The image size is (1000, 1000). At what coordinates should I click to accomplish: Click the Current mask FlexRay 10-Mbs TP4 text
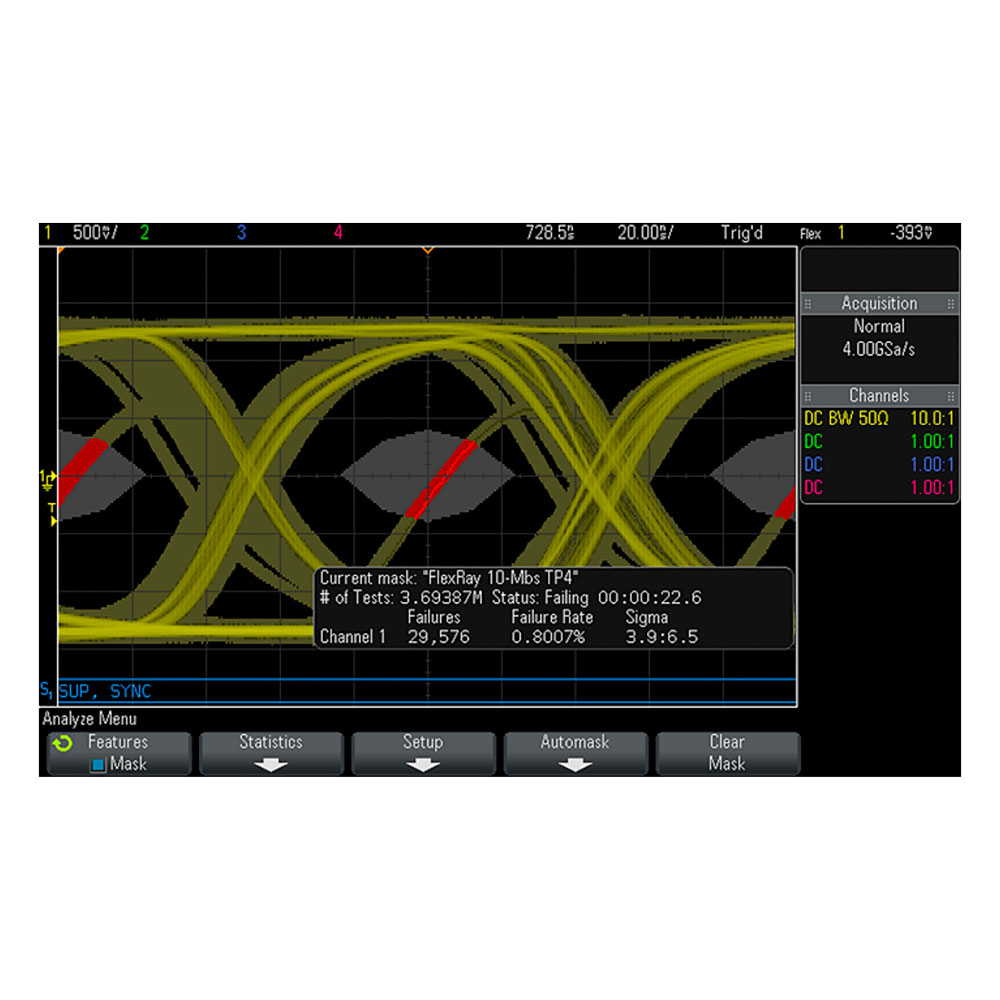tap(449, 578)
